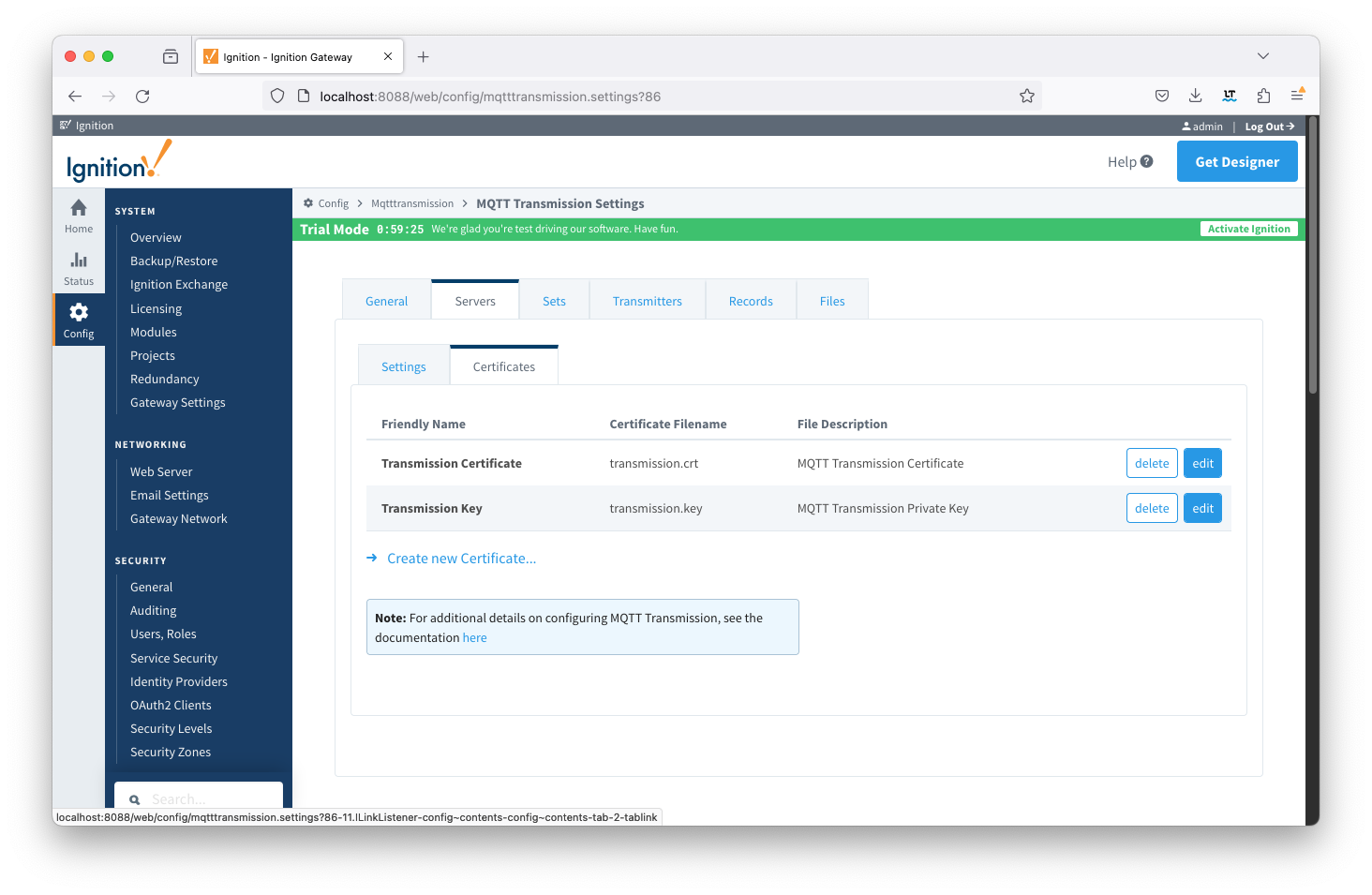Focus the sidebar Search field

pyautogui.click(x=199, y=796)
